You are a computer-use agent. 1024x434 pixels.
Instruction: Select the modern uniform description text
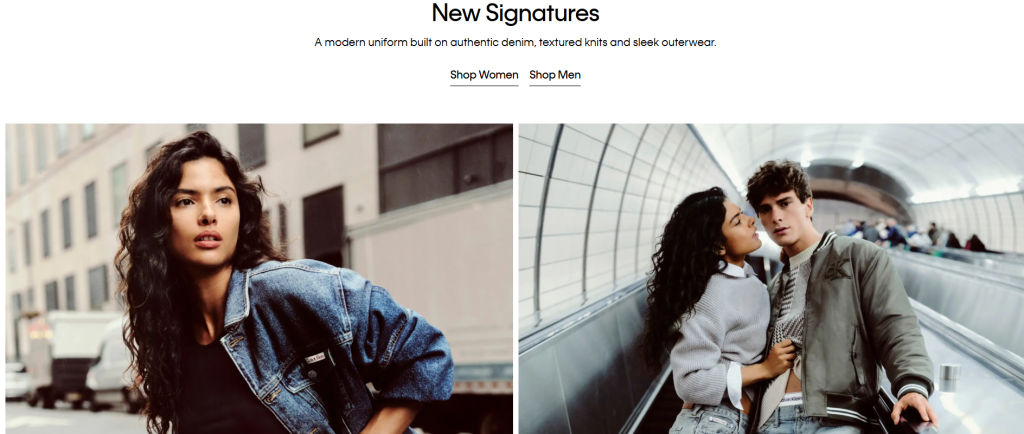pos(515,43)
